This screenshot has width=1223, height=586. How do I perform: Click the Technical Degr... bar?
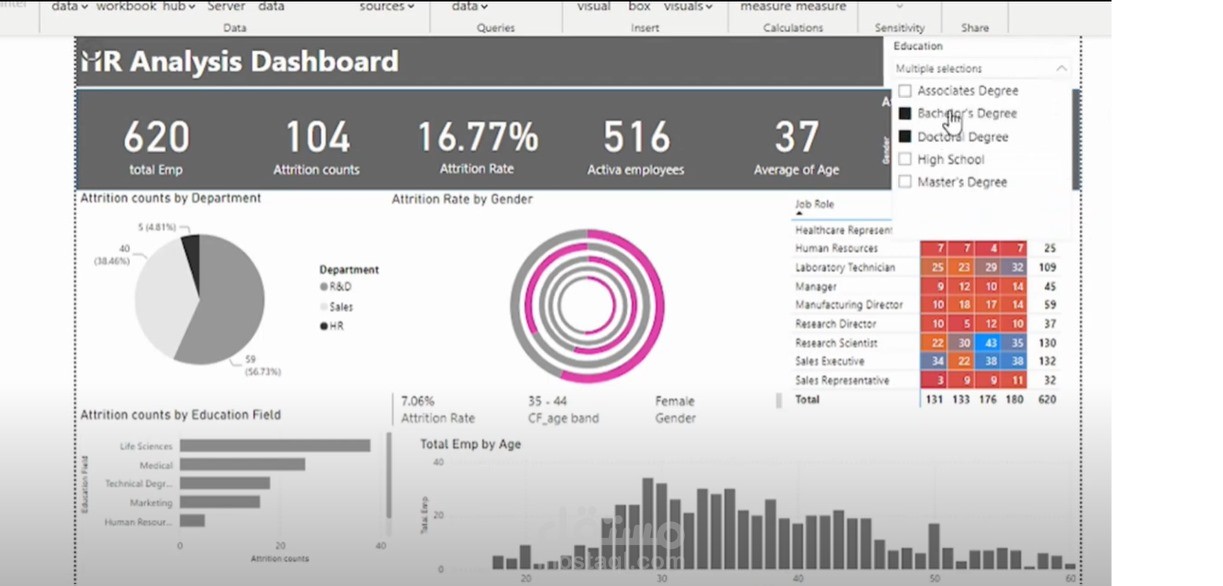coord(225,483)
